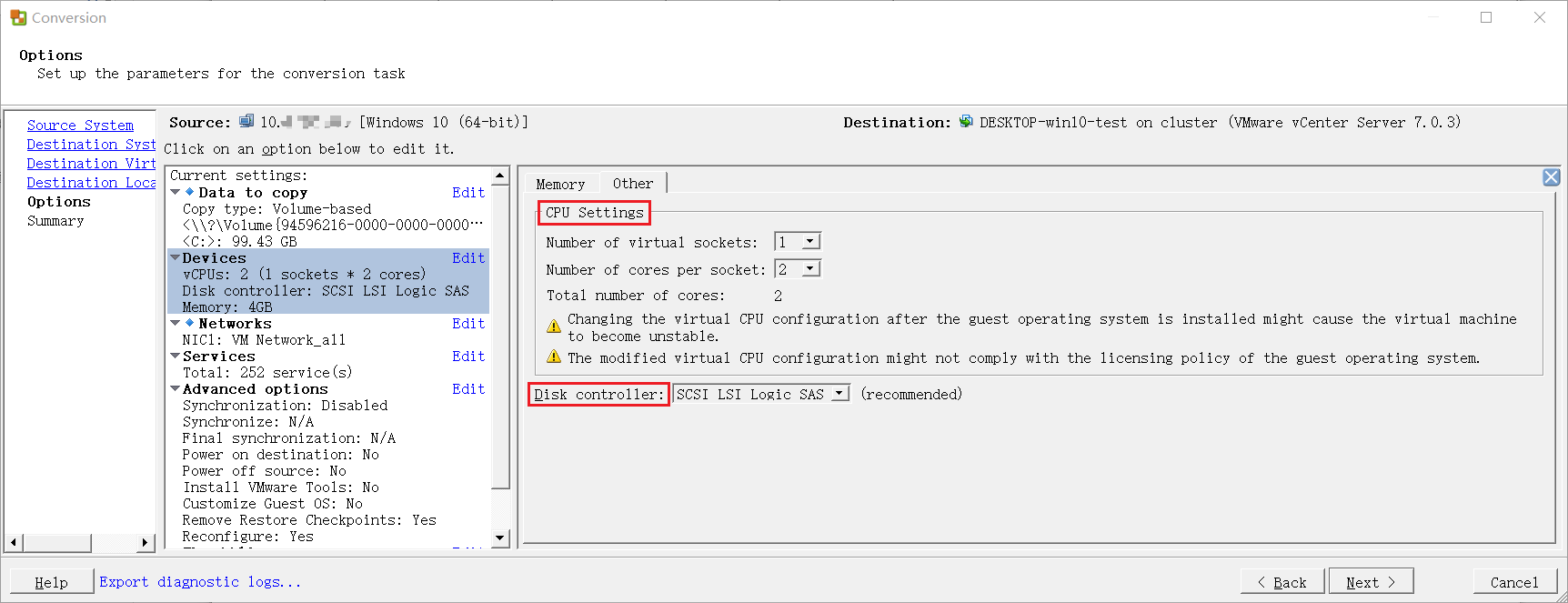This screenshot has height=603, width=1568.
Task: Click the Next button
Action: click(1372, 582)
